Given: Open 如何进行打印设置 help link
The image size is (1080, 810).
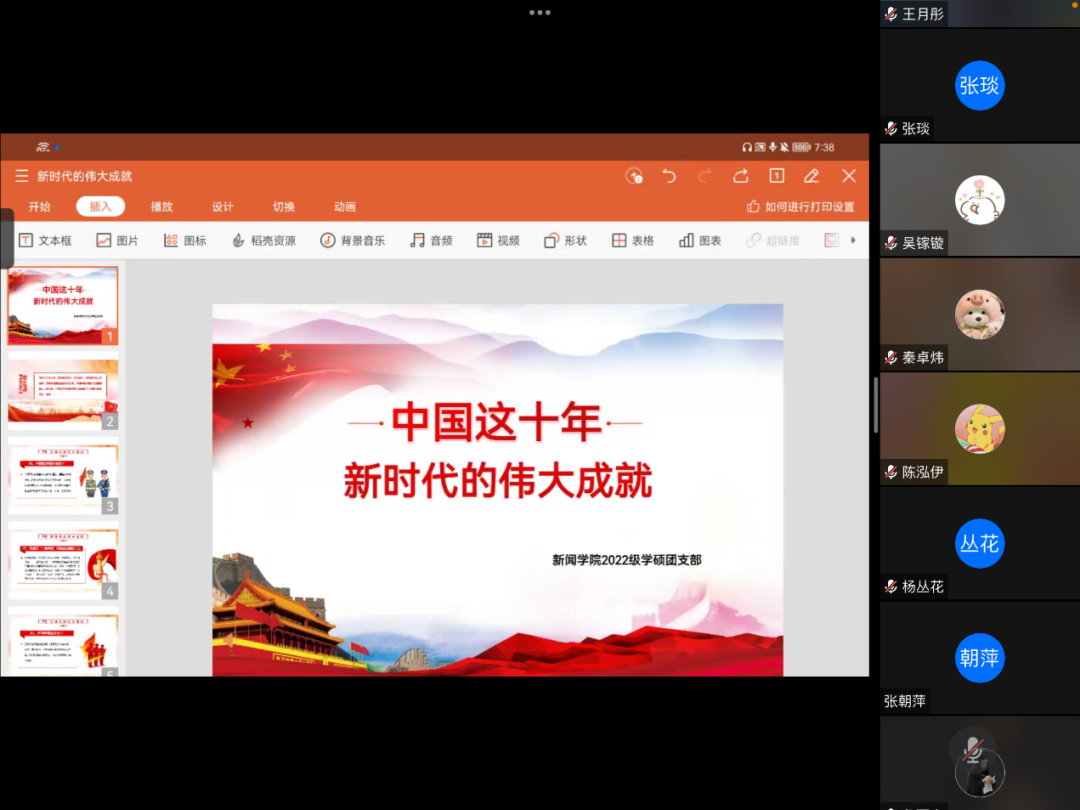Looking at the screenshot, I should [x=800, y=207].
